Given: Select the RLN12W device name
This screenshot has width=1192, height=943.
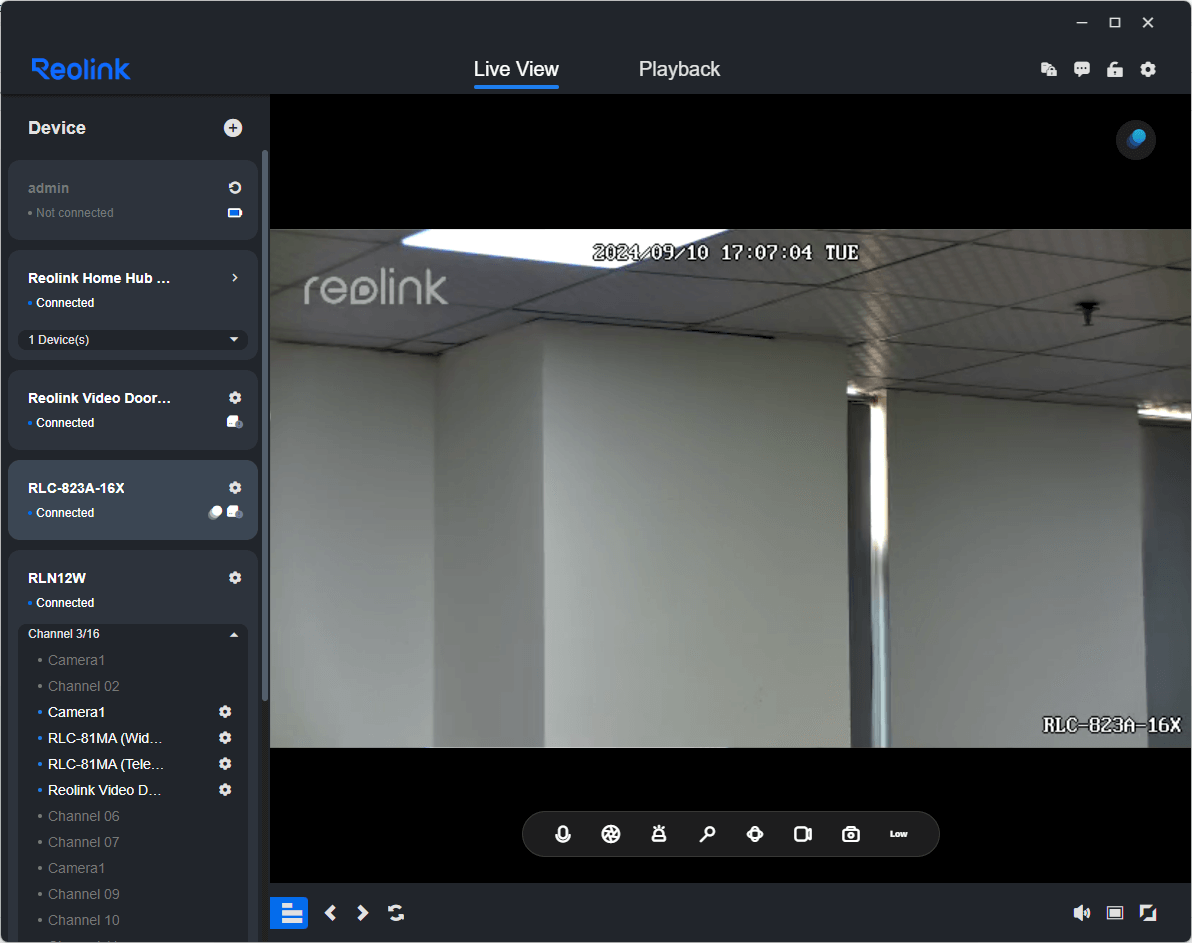Looking at the screenshot, I should 57,578.
